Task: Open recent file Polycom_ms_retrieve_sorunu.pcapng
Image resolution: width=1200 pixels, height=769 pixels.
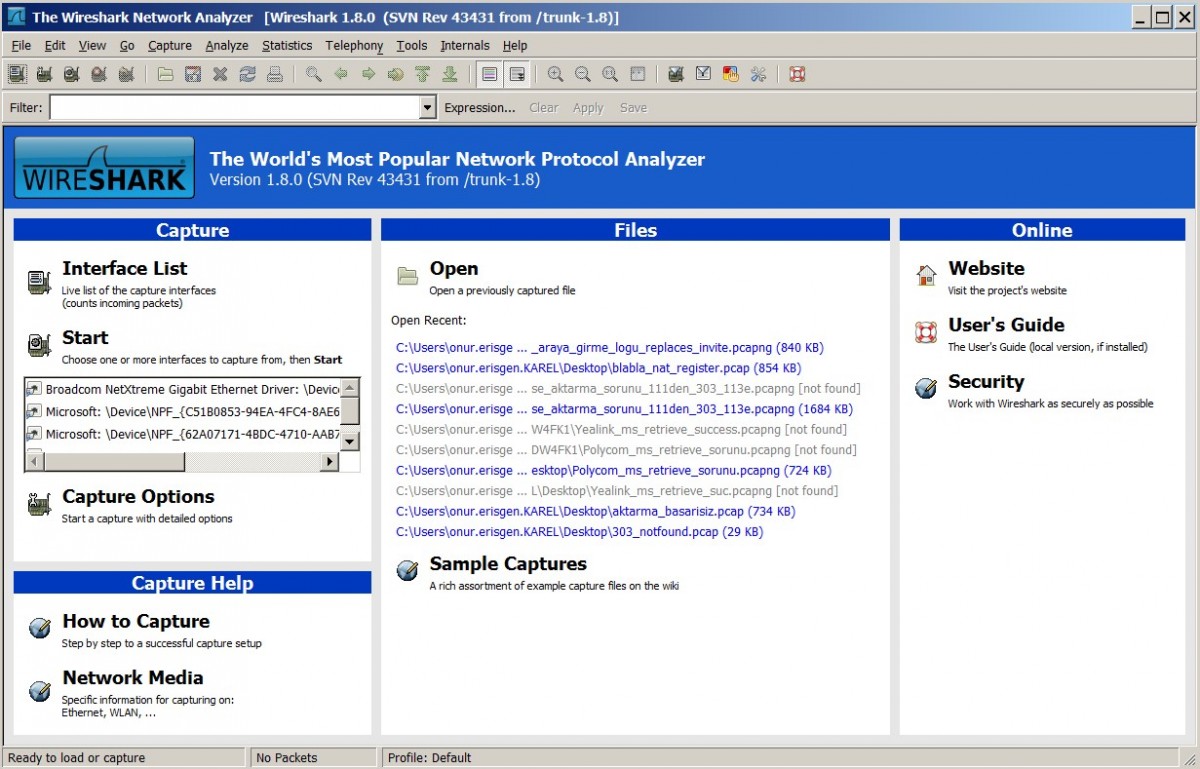Action: [613, 470]
